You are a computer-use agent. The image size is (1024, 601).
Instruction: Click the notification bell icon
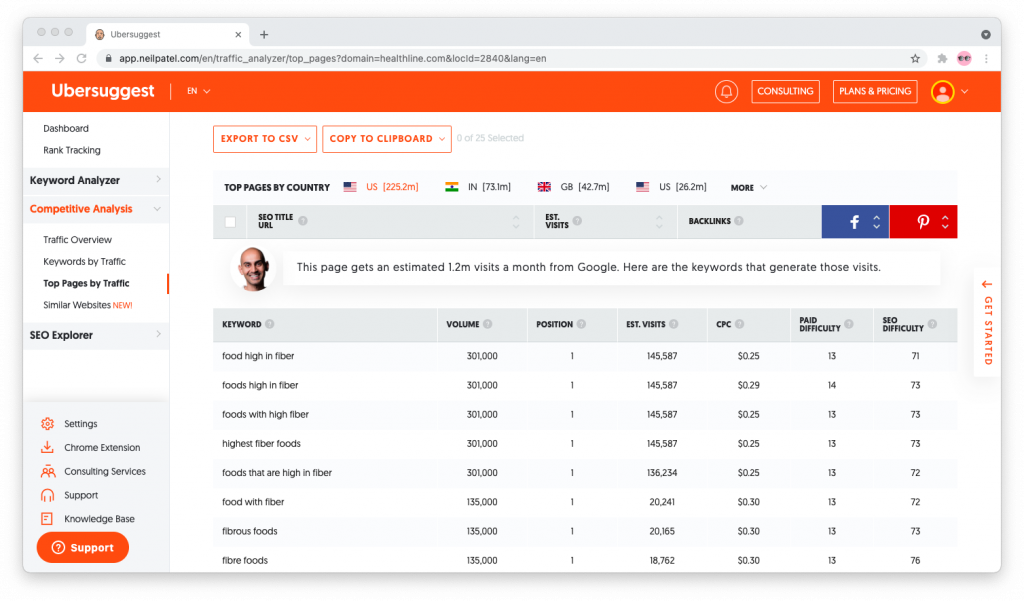coord(726,91)
